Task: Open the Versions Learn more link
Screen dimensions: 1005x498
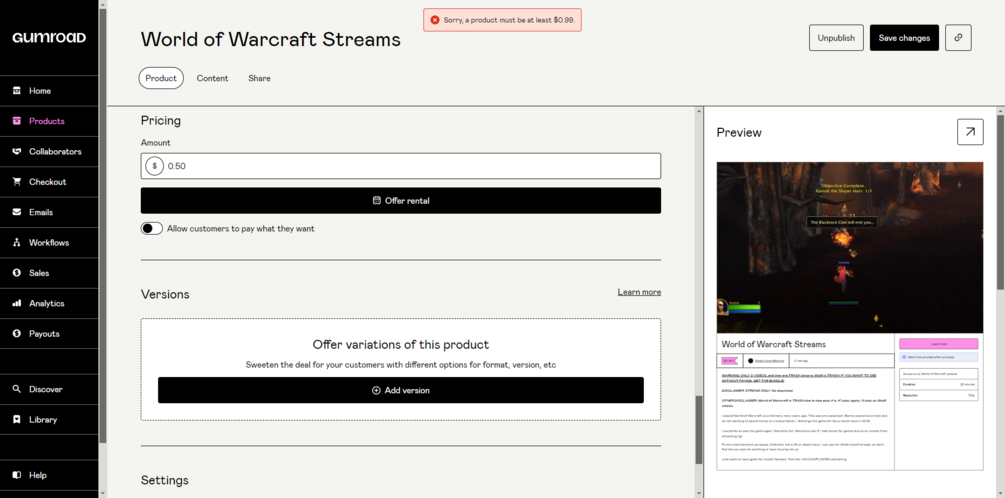Action: [639, 292]
